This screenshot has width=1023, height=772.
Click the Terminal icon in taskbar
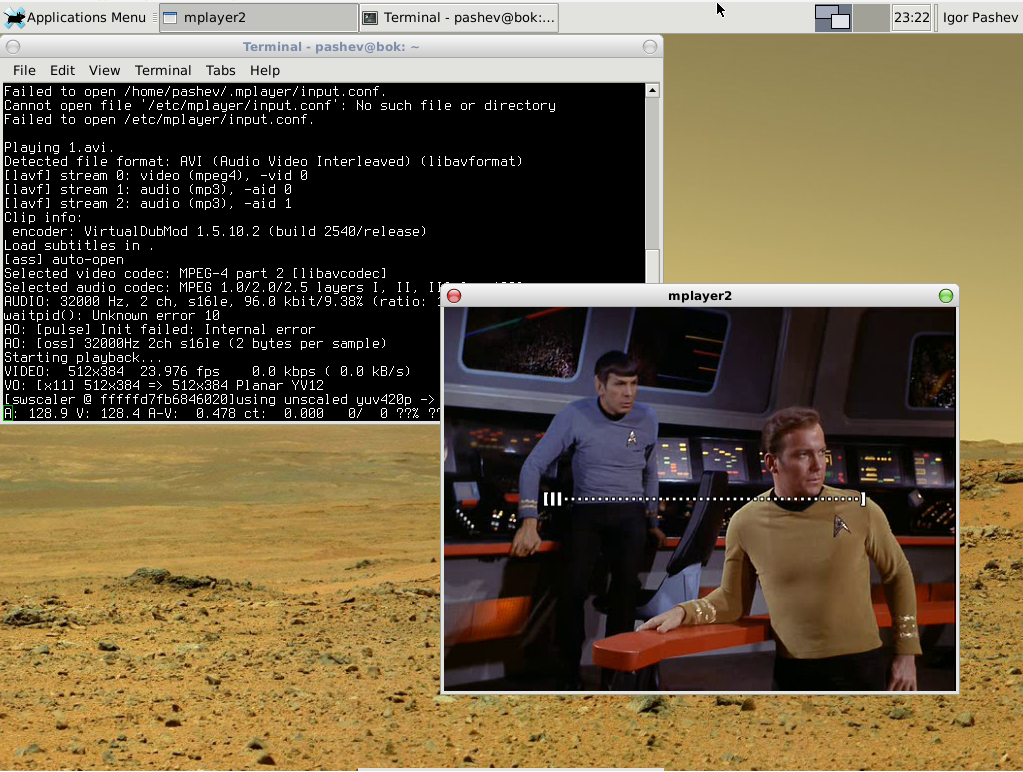[370, 18]
